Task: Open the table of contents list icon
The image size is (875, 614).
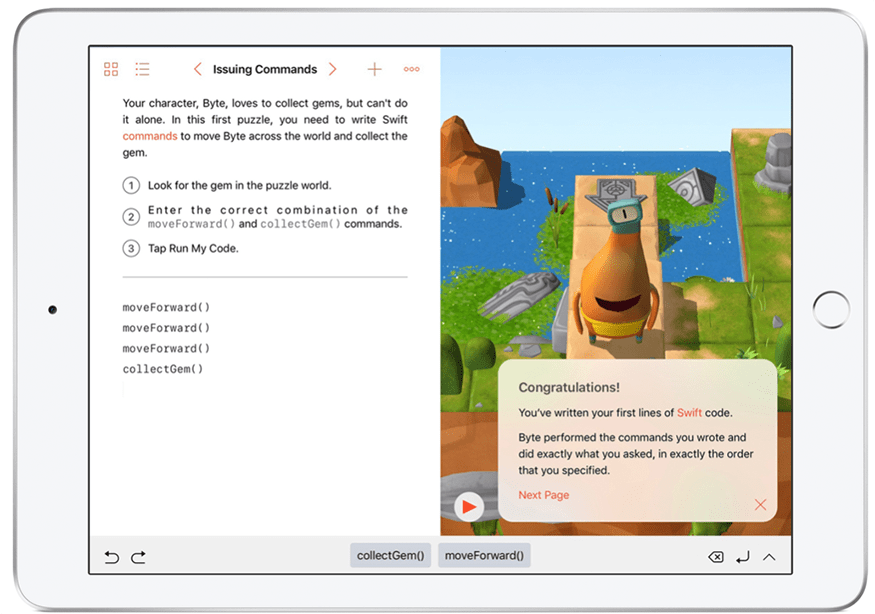Action: [x=142, y=69]
